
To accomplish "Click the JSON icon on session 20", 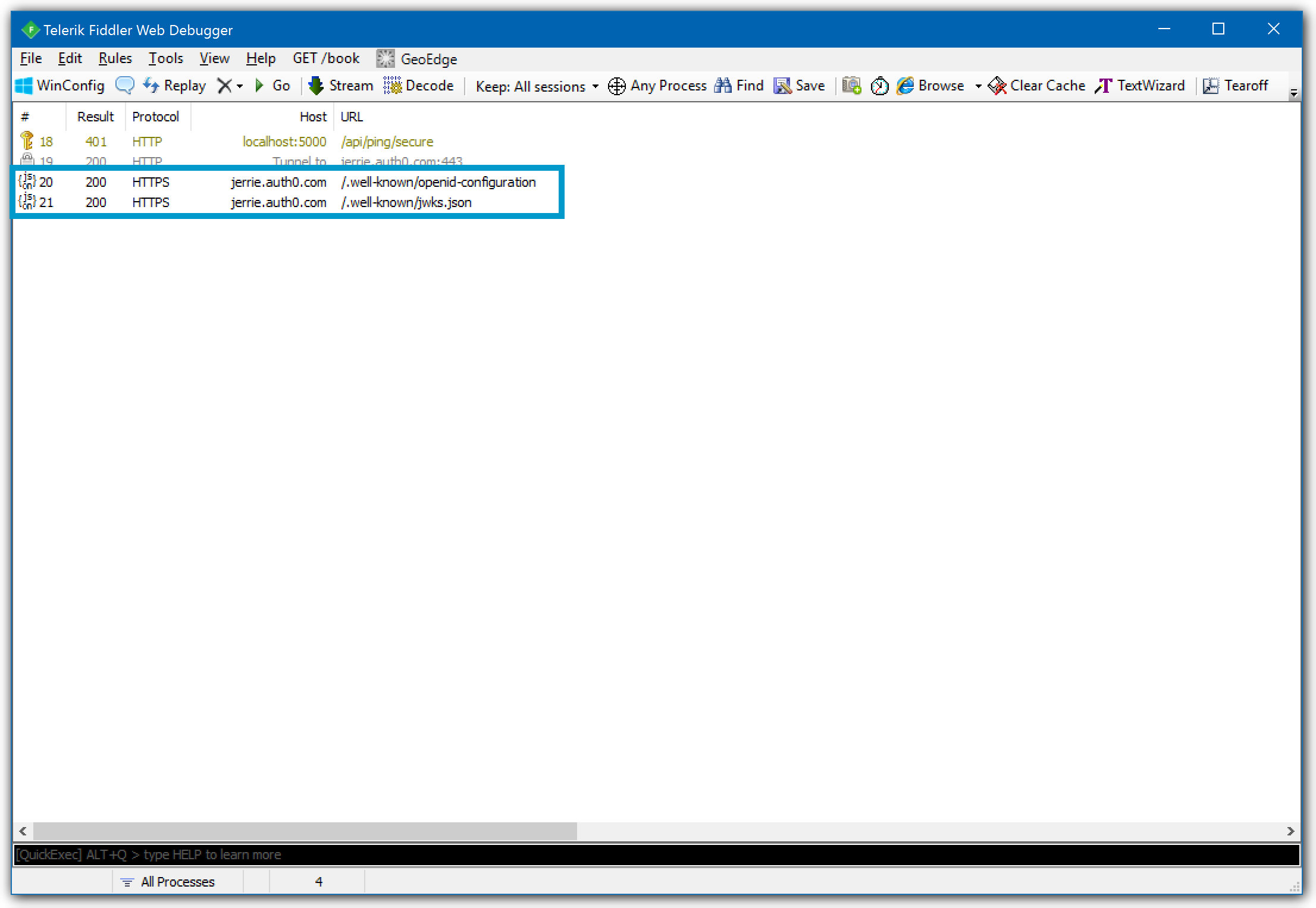I will tap(27, 181).
